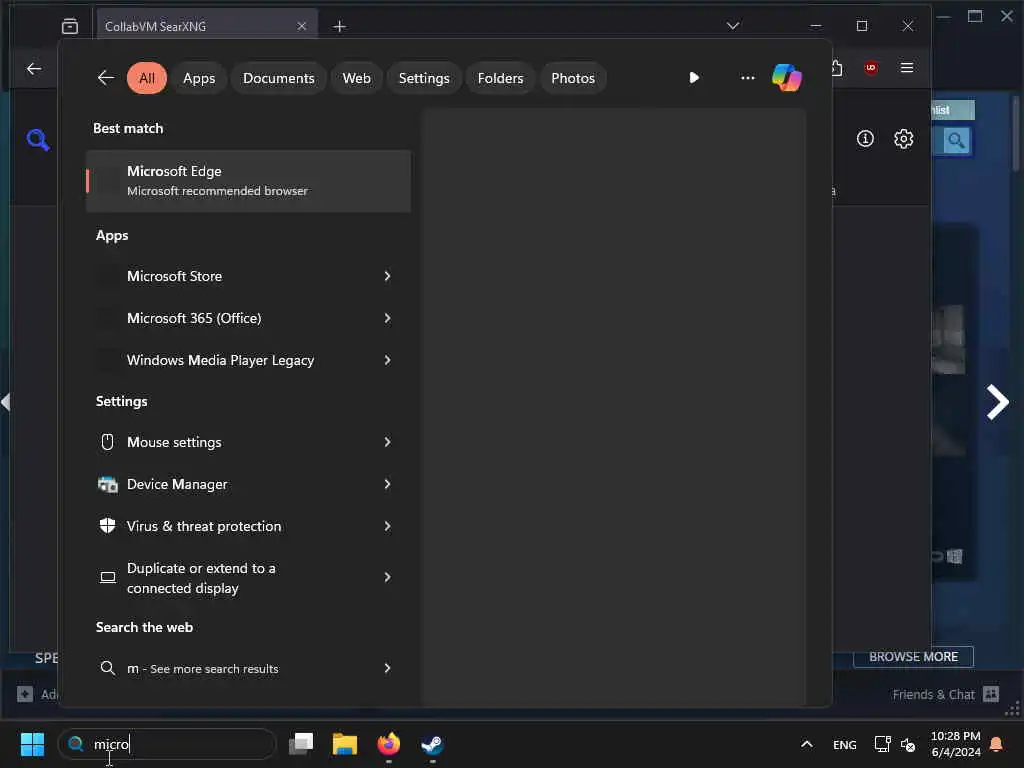This screenshot has height=768, width=1024.
Task: Expand web search results arrow
Action: (387, 668)
